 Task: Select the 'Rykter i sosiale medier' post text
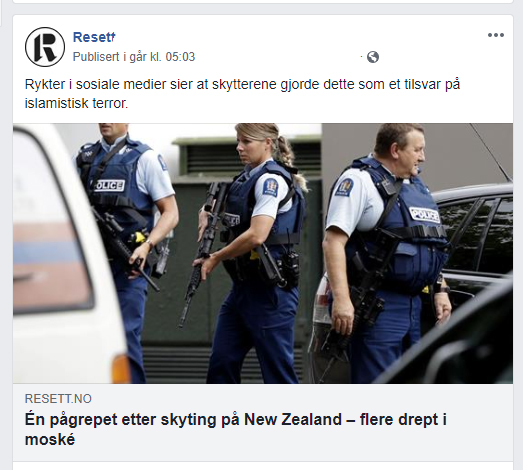tap(242, 93)
